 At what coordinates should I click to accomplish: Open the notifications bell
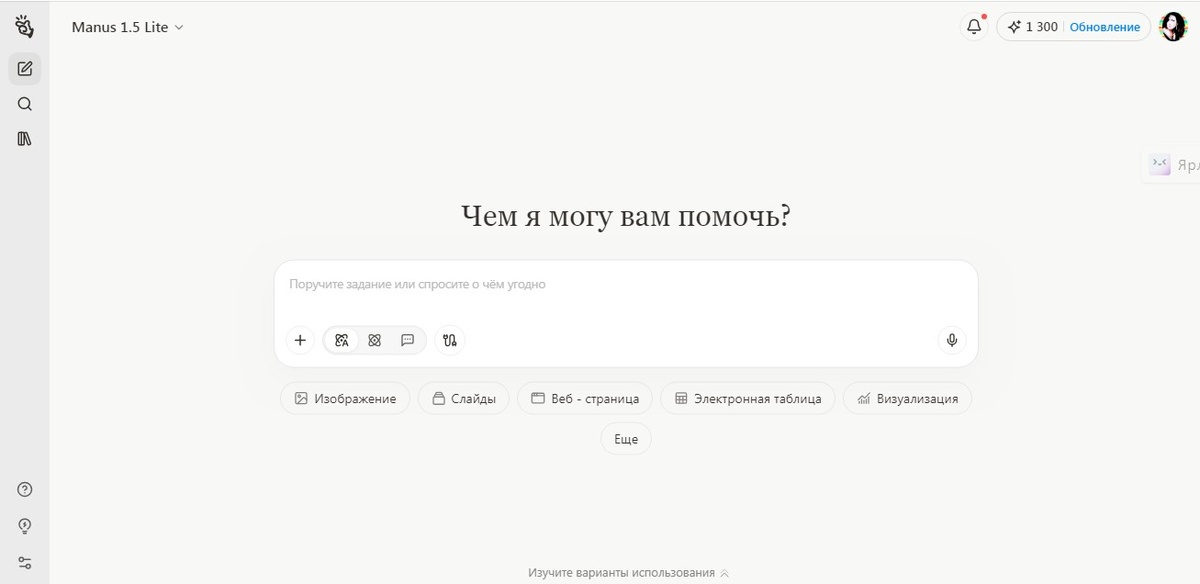pos(973,26)
